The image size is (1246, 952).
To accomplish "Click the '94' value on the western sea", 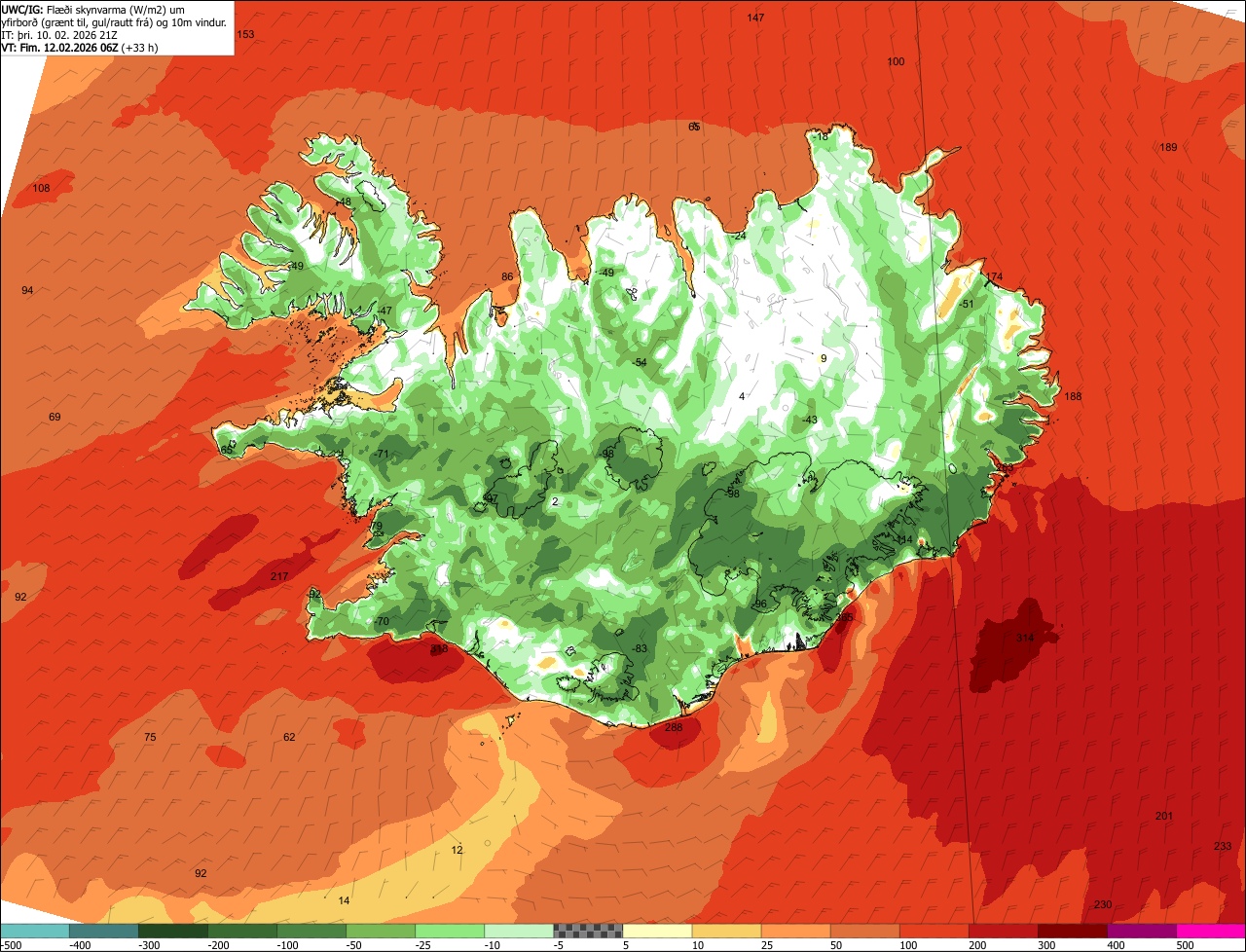I will coord(27,290).
